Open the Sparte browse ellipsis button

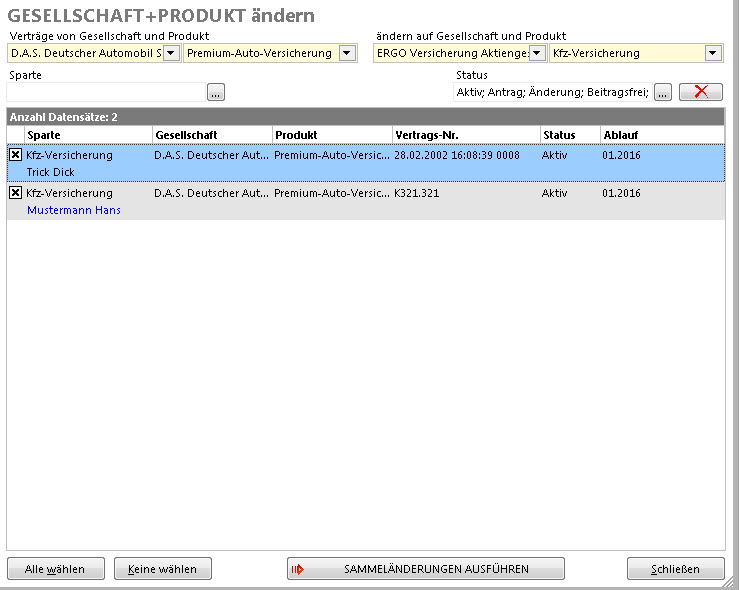(x=216, y=92)
